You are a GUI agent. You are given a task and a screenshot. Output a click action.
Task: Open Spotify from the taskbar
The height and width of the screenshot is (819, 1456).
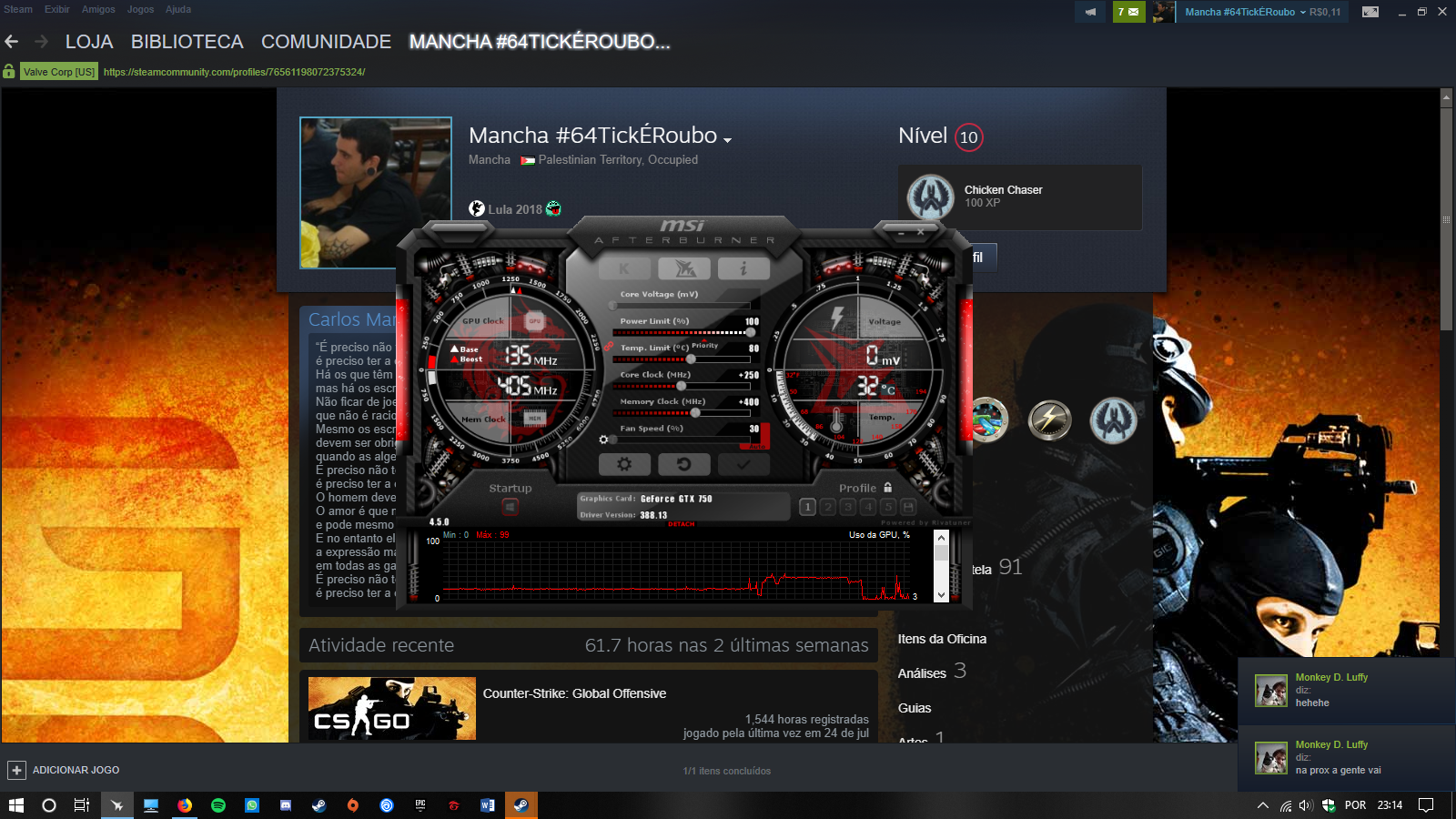pyautogui.click(x=218, y=805)
